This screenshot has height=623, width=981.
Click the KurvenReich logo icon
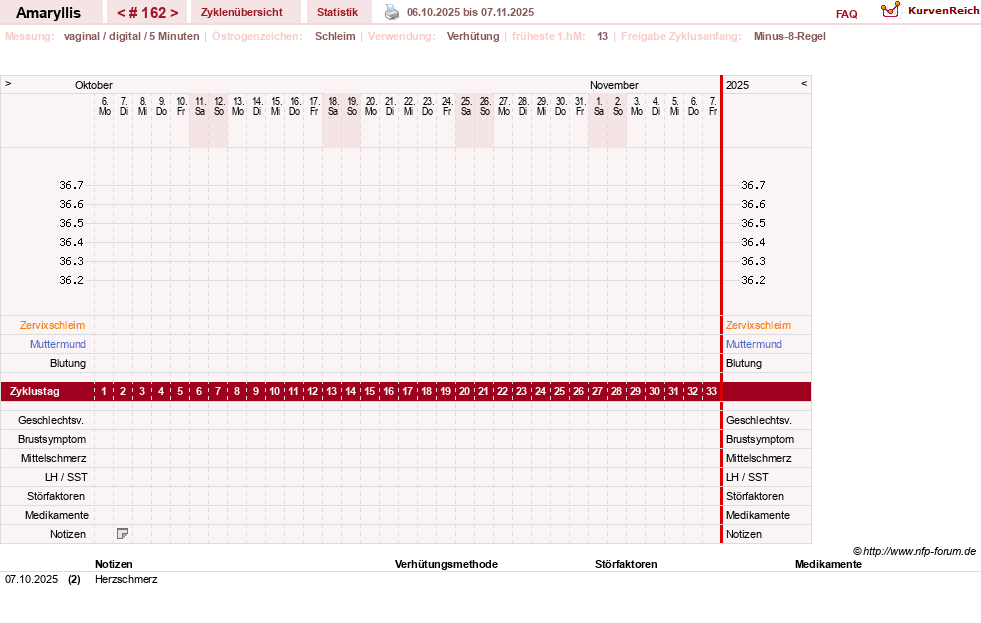pyautogui.click(x=890, y=10)
